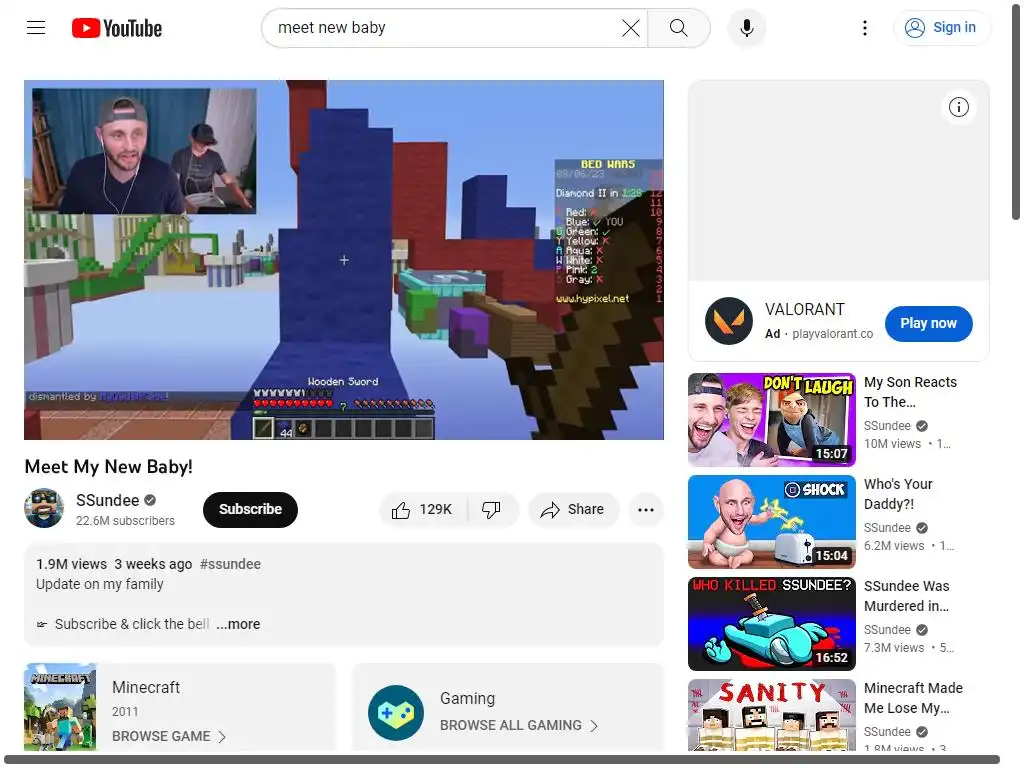This screenshot has width=1024, height=768.
Task: Browse the Minecraft game page
Action: [168, 737]
